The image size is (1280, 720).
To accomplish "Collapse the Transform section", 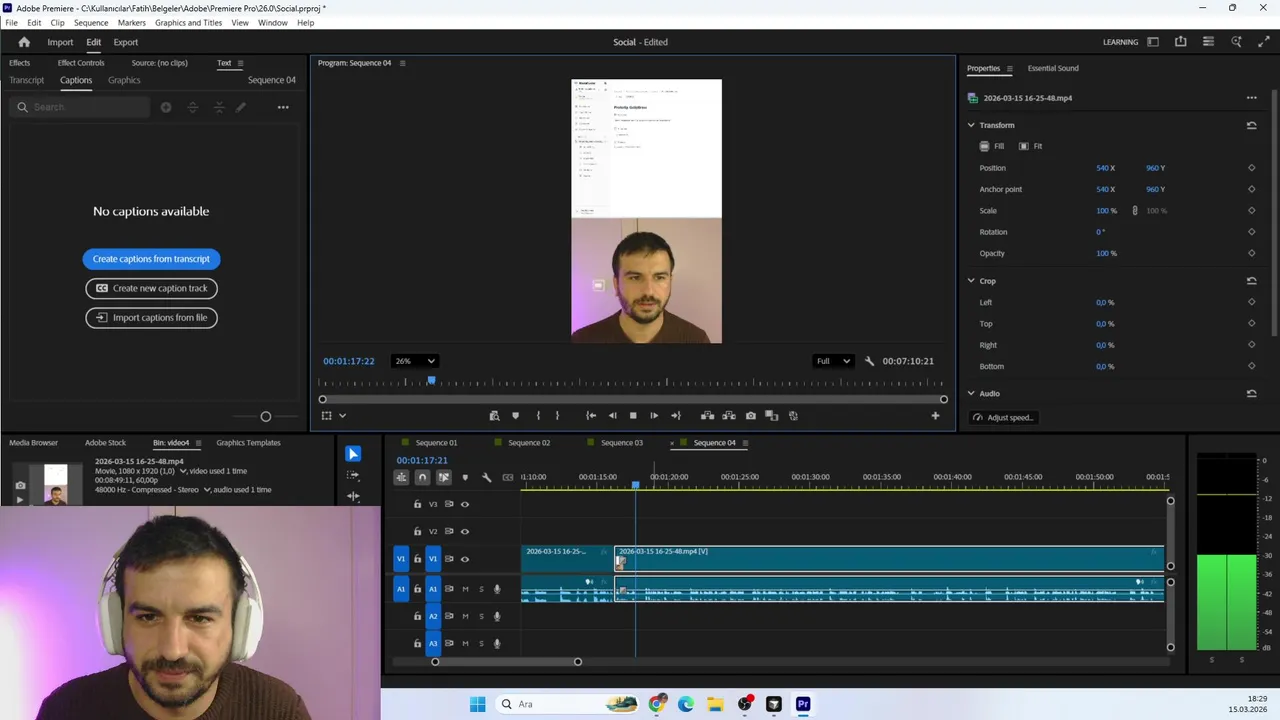I will coord(971,125).
